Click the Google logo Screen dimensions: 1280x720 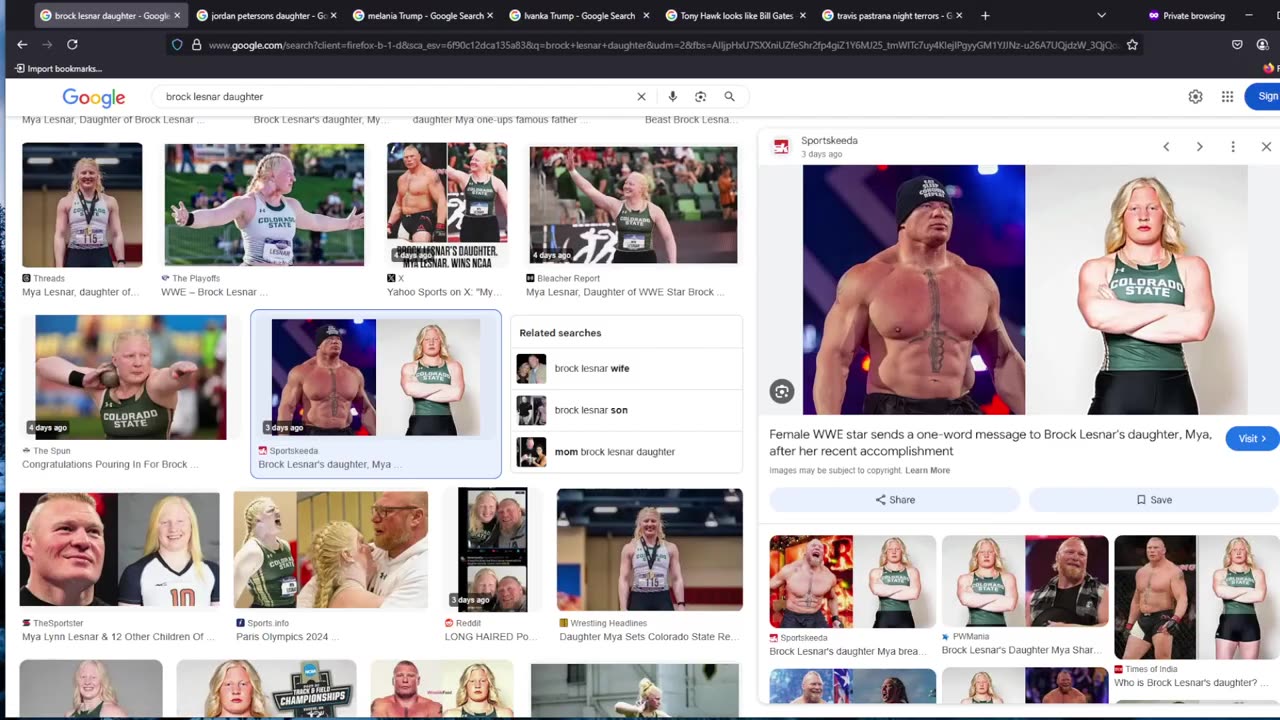94,97
